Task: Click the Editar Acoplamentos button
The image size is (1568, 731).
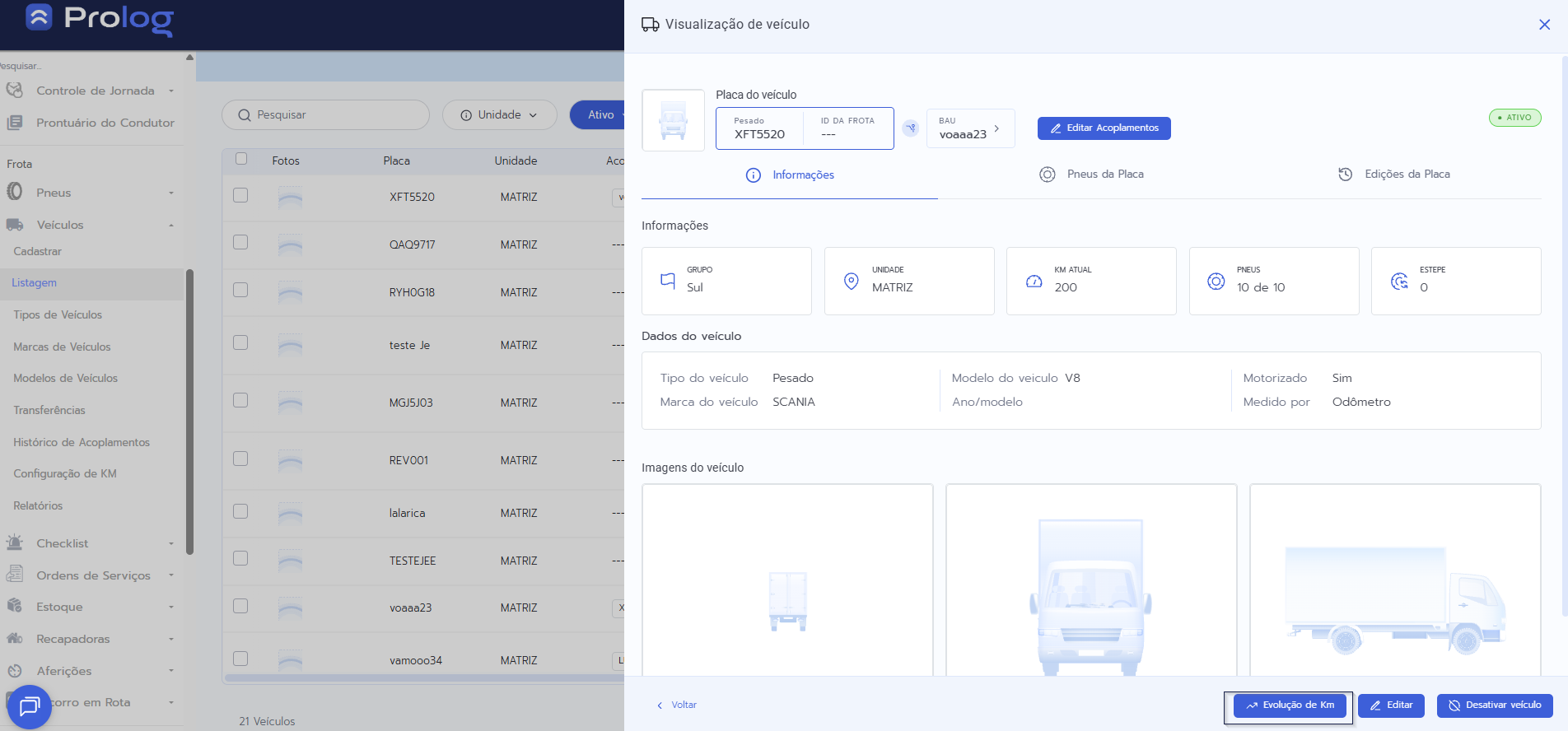Action: tap(1104, 128)
